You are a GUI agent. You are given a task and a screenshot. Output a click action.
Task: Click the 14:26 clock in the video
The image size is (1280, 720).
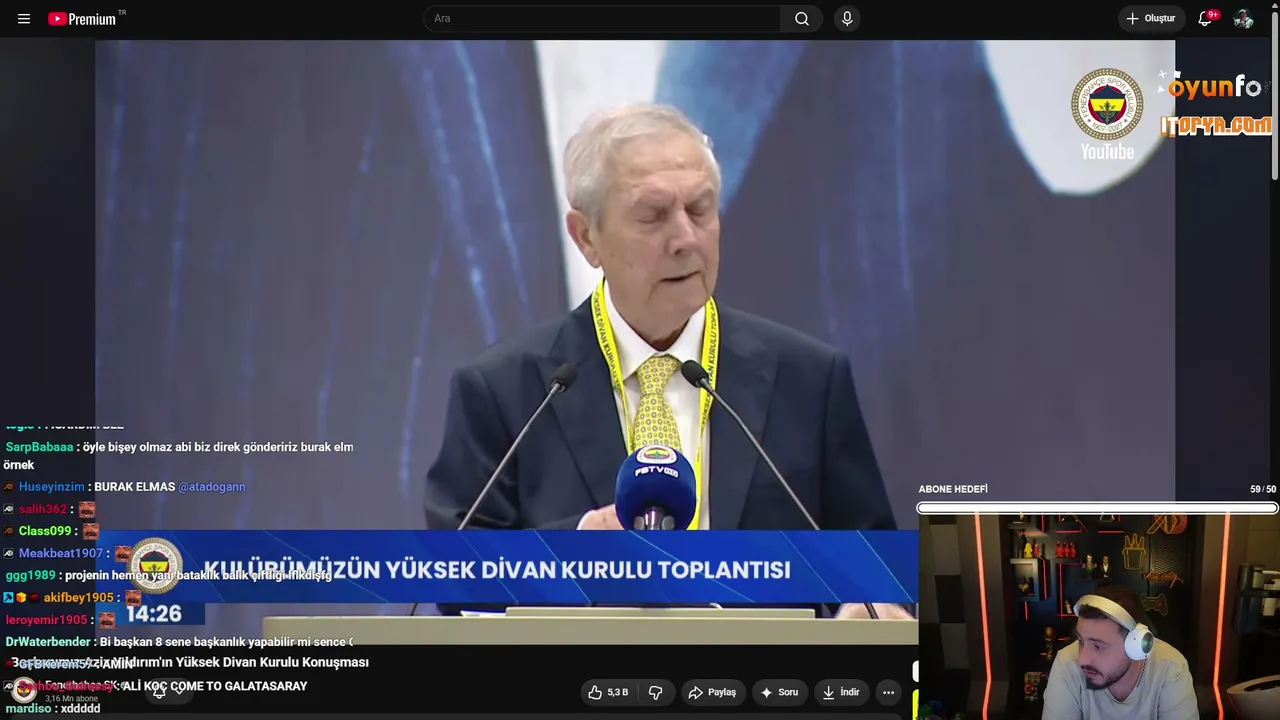(154, 613)
